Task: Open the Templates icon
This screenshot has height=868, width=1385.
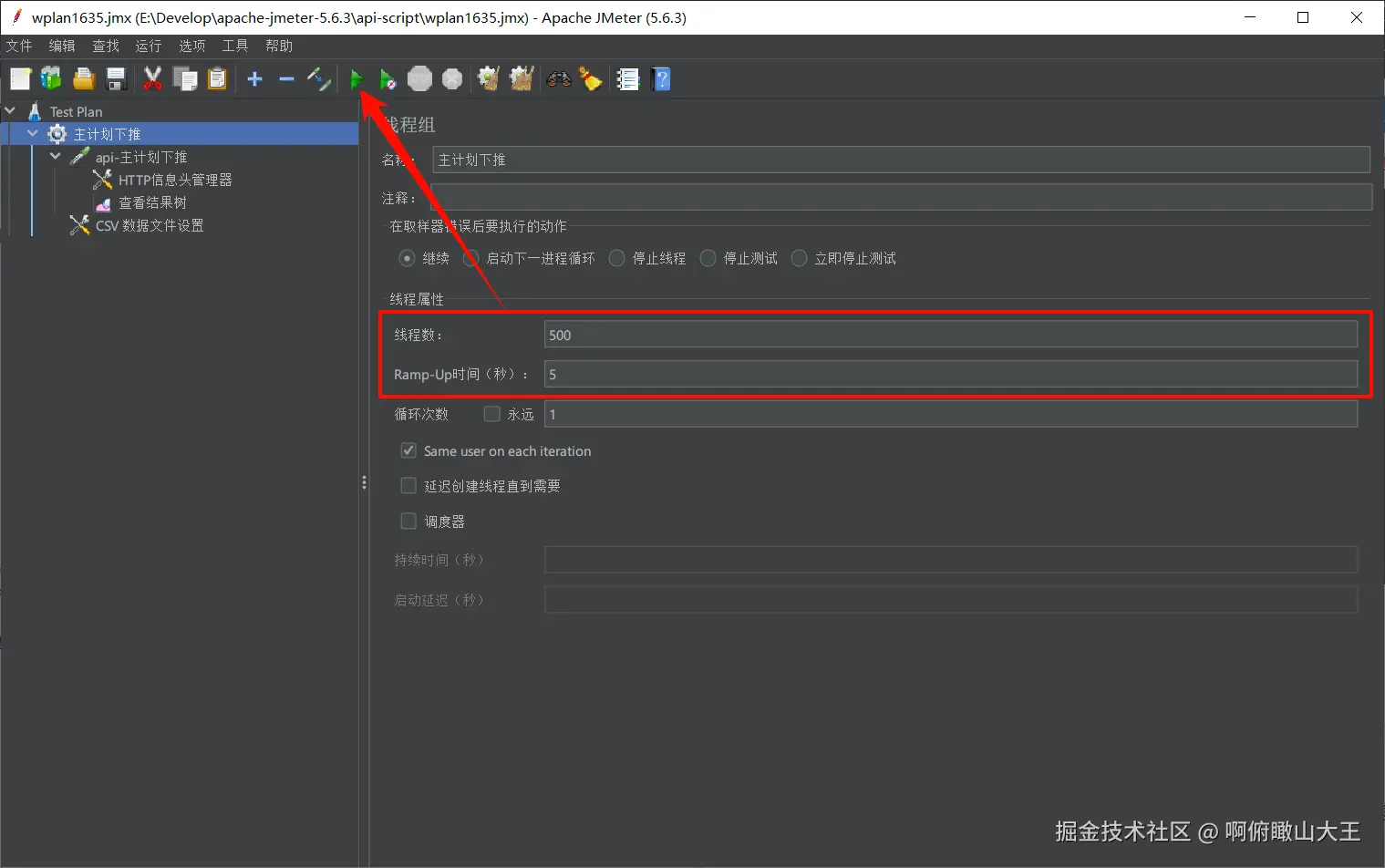Action: pos(51,79)
